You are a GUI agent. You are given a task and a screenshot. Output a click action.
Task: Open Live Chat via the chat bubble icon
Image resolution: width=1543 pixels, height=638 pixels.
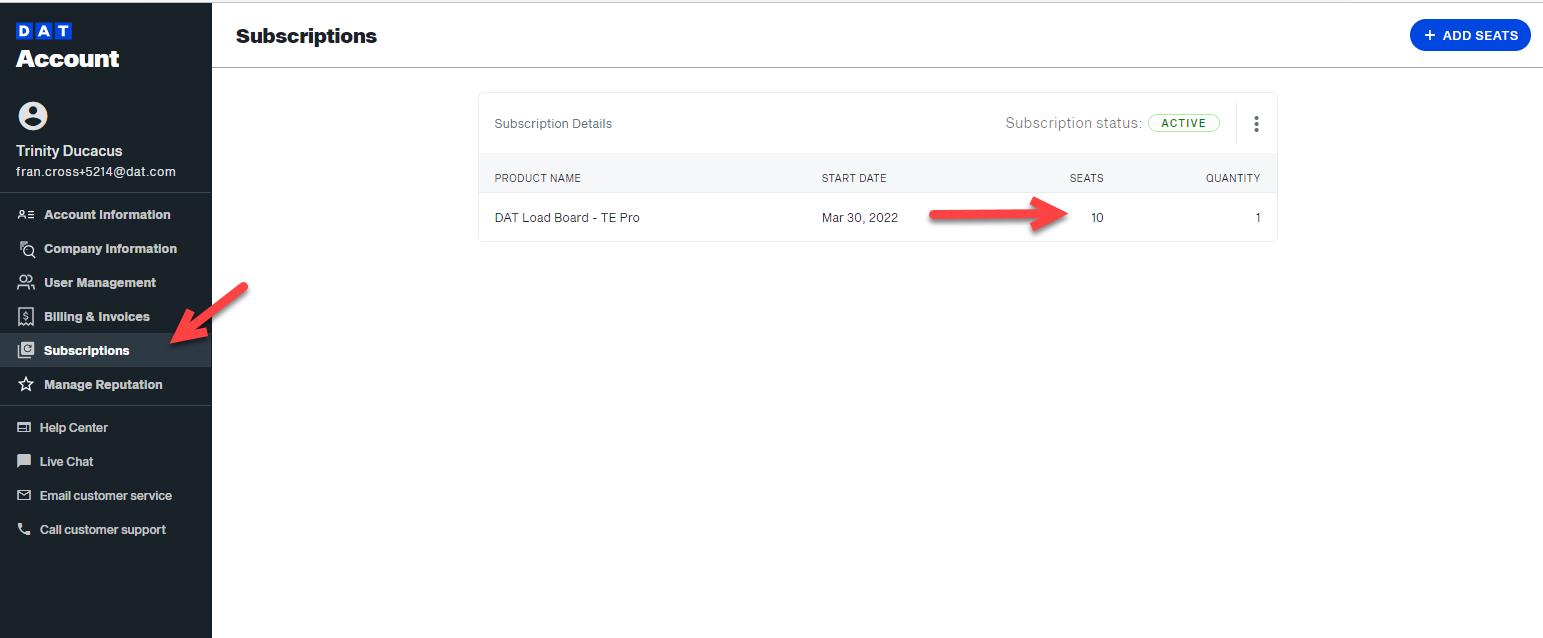(x=25, y=461)
